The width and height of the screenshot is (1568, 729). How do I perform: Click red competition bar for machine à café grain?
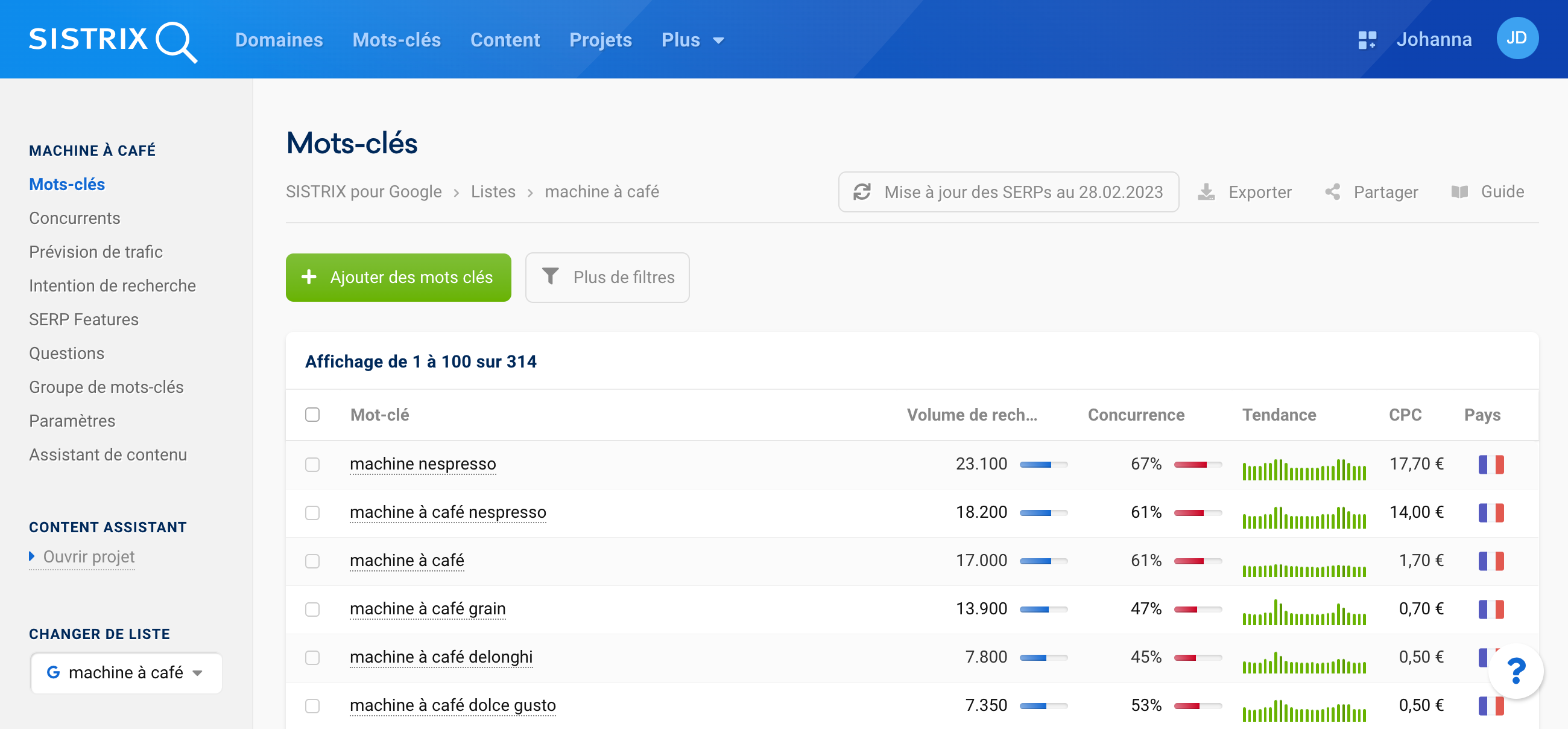[1198, 609]
